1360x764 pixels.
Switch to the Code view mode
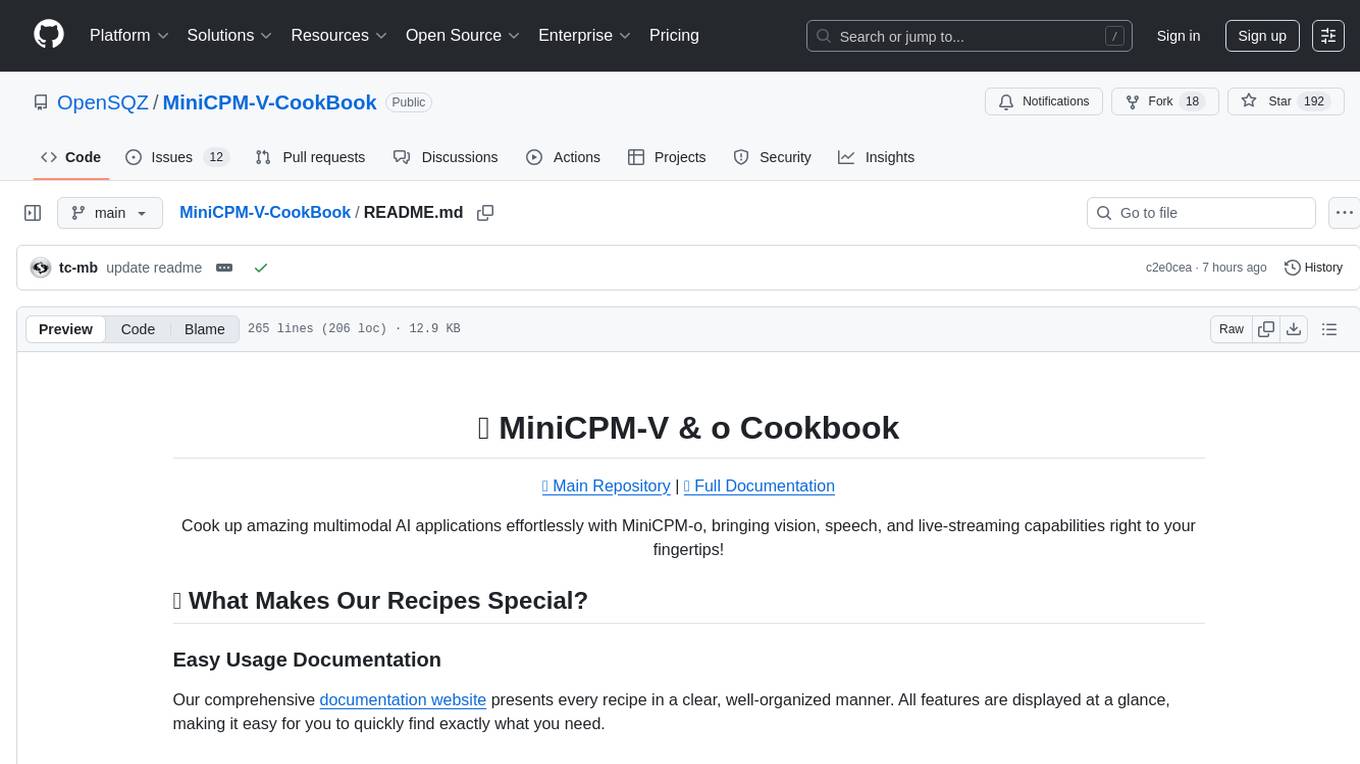[138, 329]
